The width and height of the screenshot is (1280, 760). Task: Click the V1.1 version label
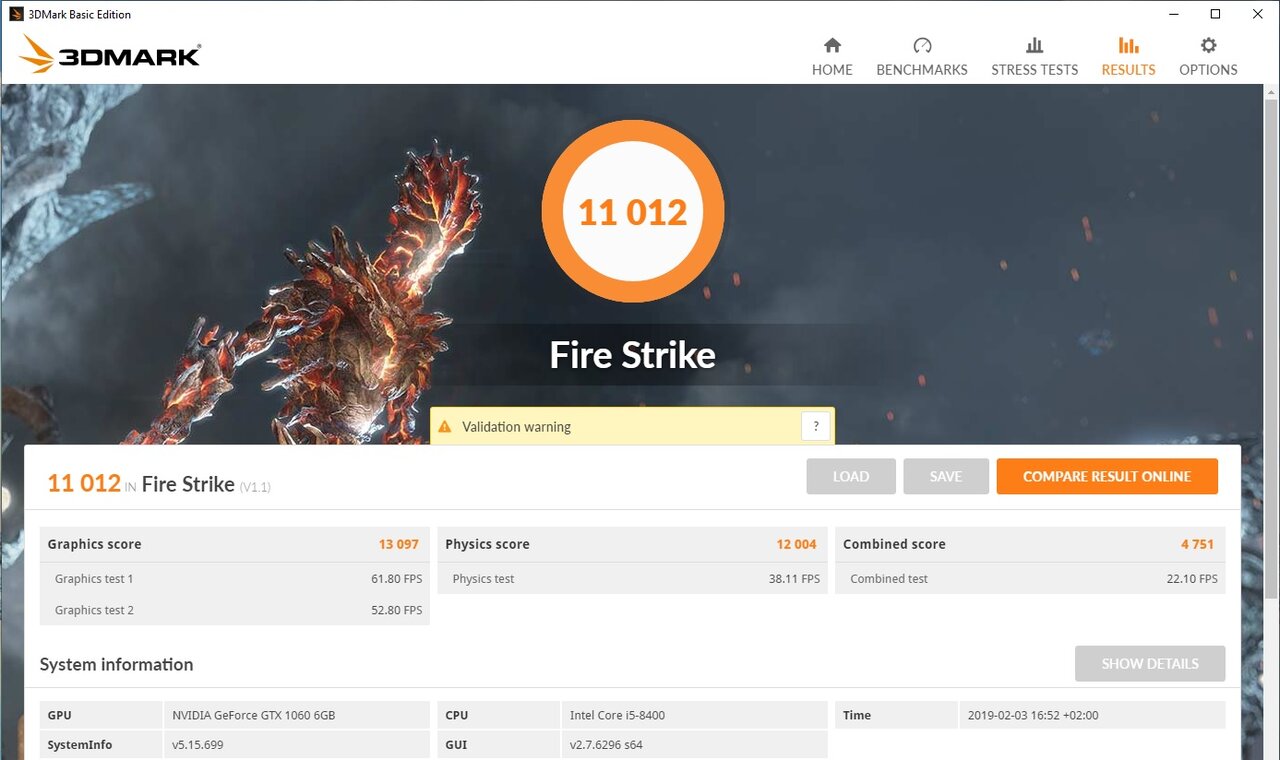coord(255,487)
